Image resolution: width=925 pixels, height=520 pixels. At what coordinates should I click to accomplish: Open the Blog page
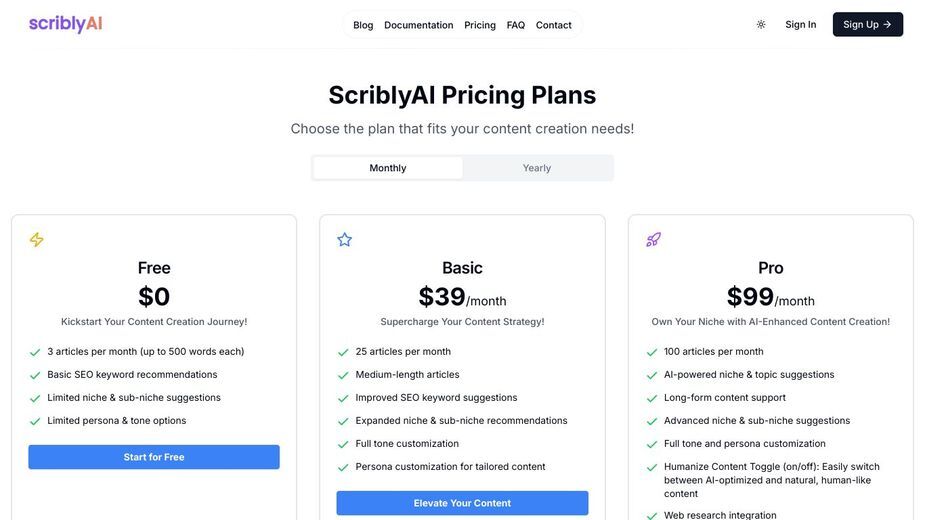tap(363, 25)
